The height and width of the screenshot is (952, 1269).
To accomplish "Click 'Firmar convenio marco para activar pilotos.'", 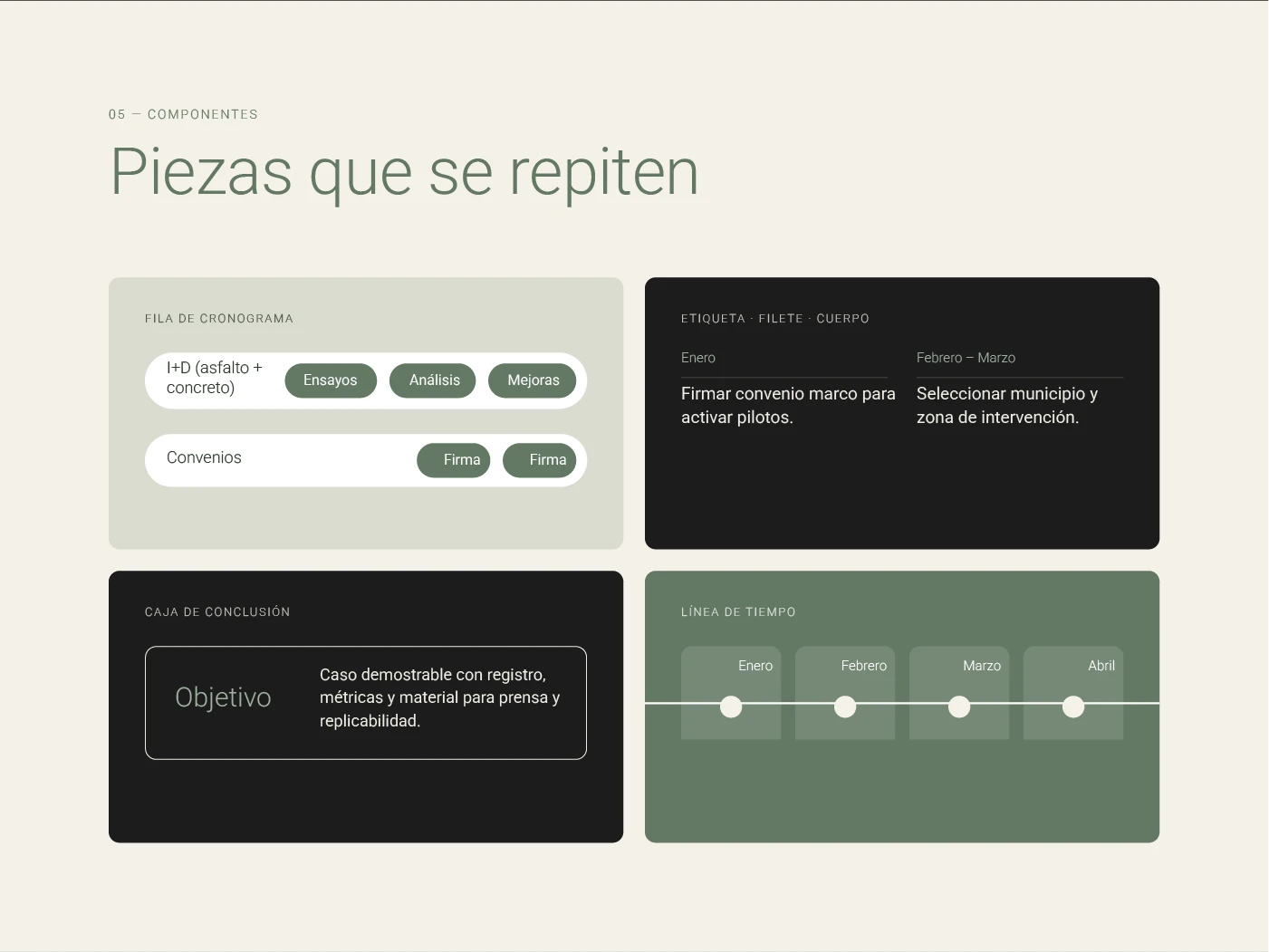I will tap(788, 406).
